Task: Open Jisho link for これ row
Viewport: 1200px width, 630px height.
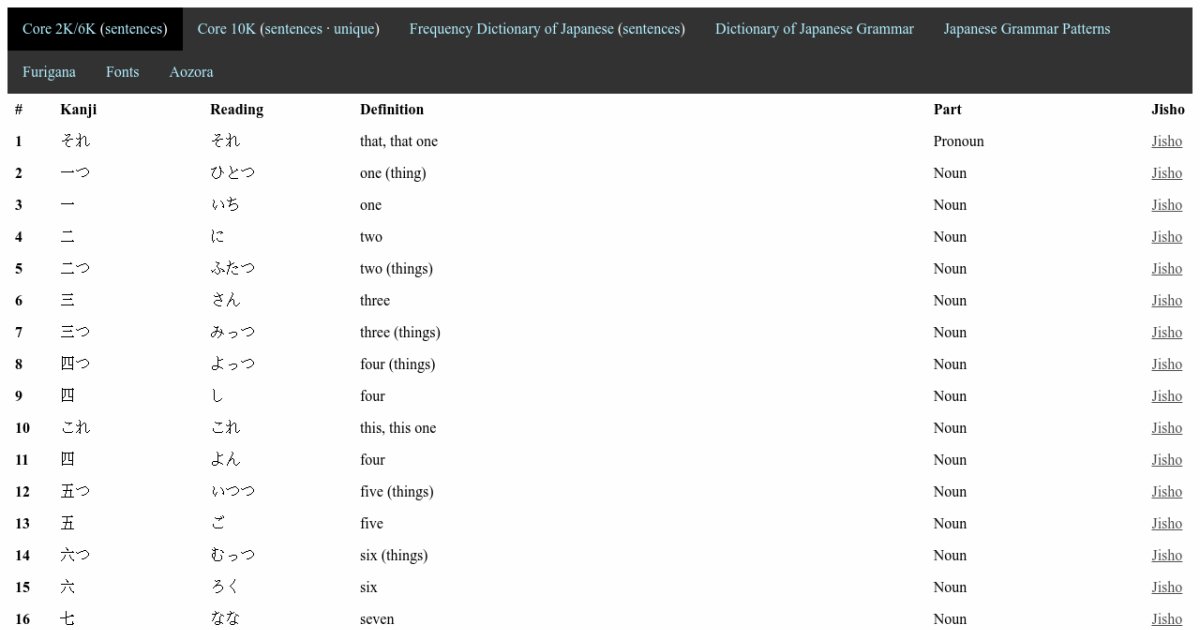Action: pos(1166,428)
